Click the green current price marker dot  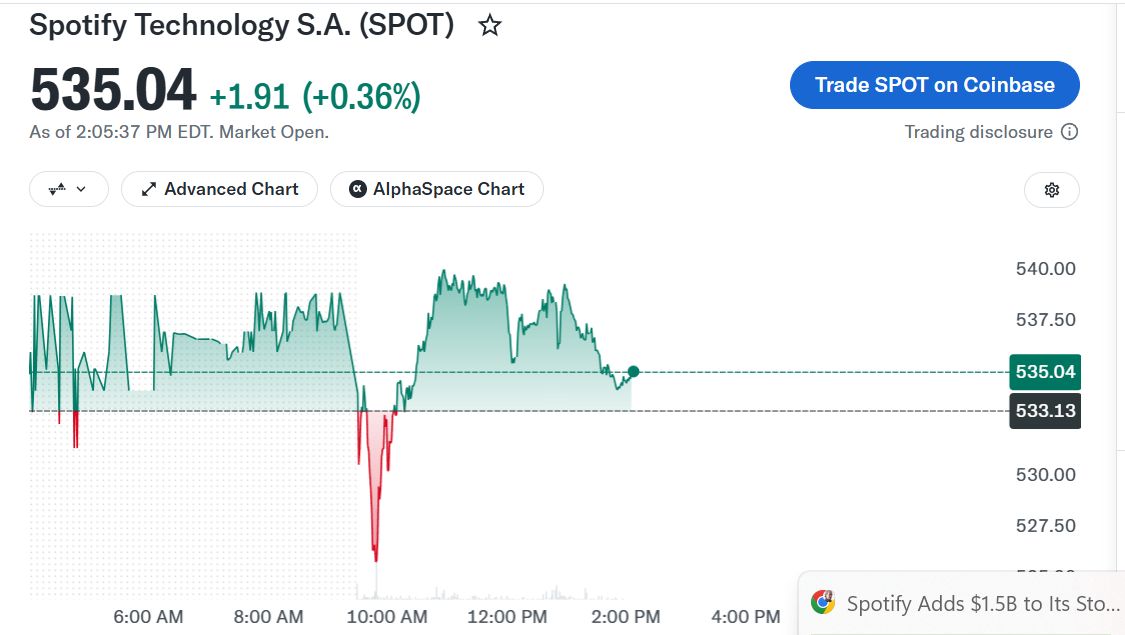633,372
